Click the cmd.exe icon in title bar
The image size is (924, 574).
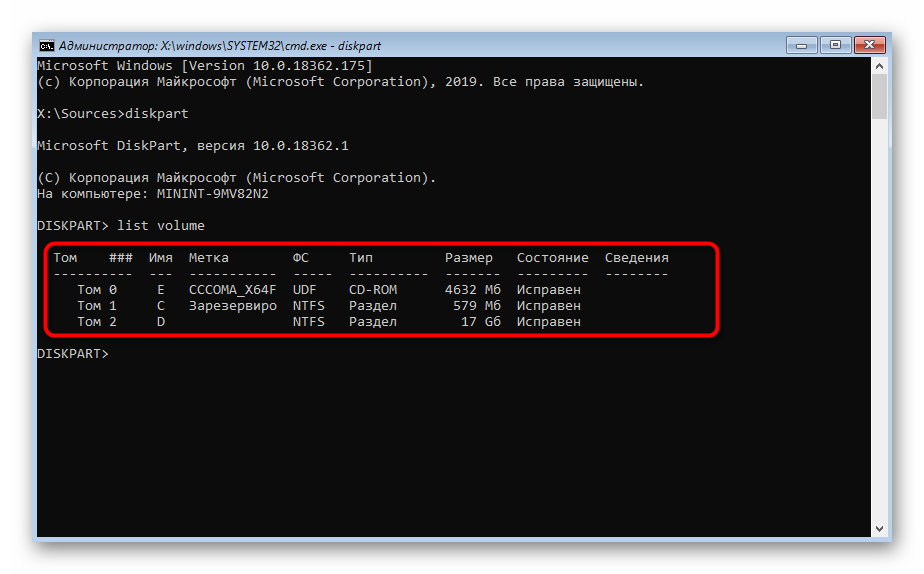[47, 45]
